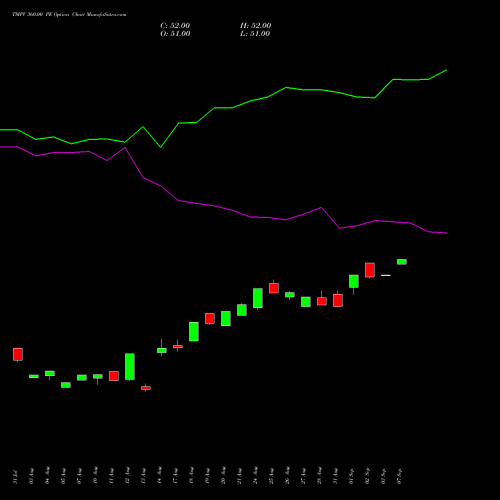Select the open value O: 51.00
Viewport: 500px width, 500px height.
tap(175, 34)
